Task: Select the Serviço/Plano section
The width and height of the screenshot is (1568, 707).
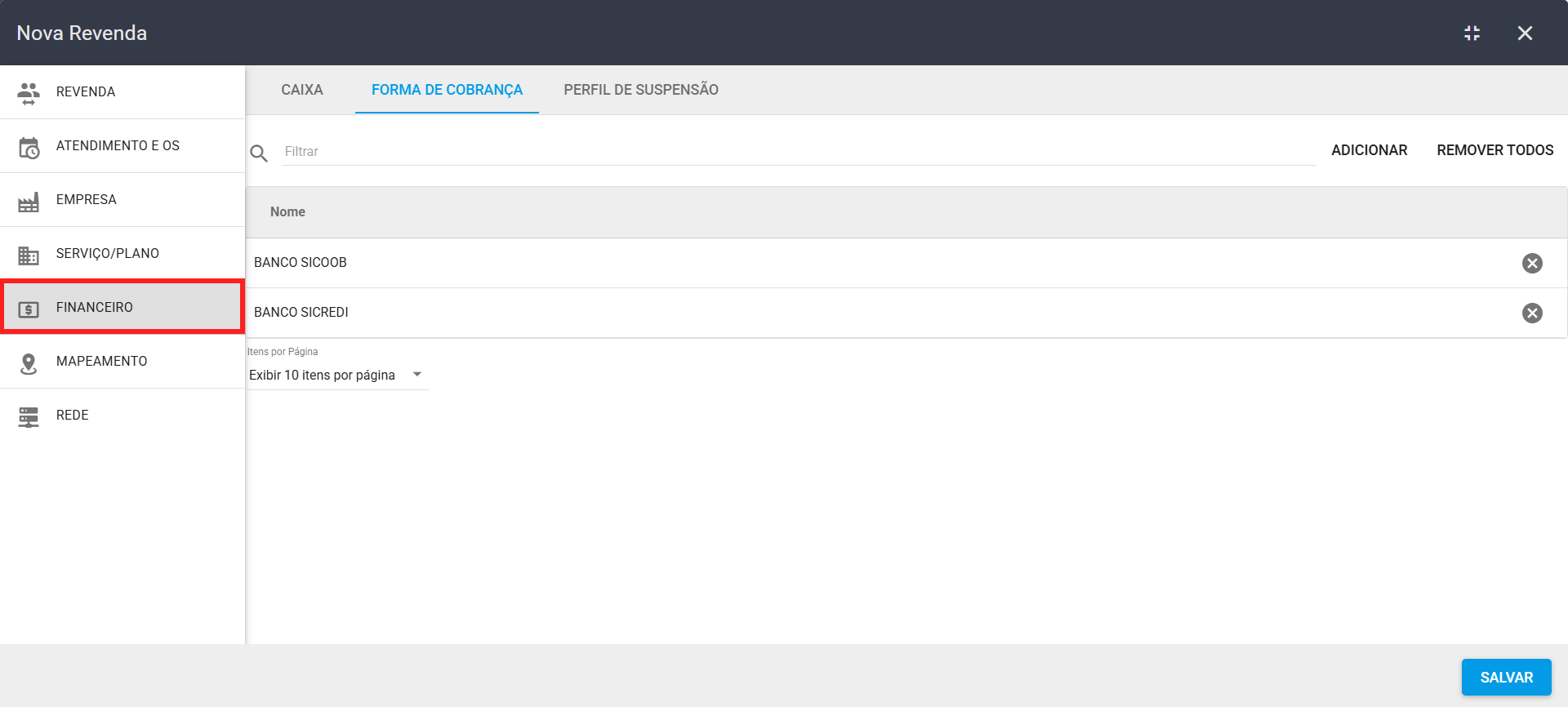Action: pyautogui.click(x=122, y=254)
